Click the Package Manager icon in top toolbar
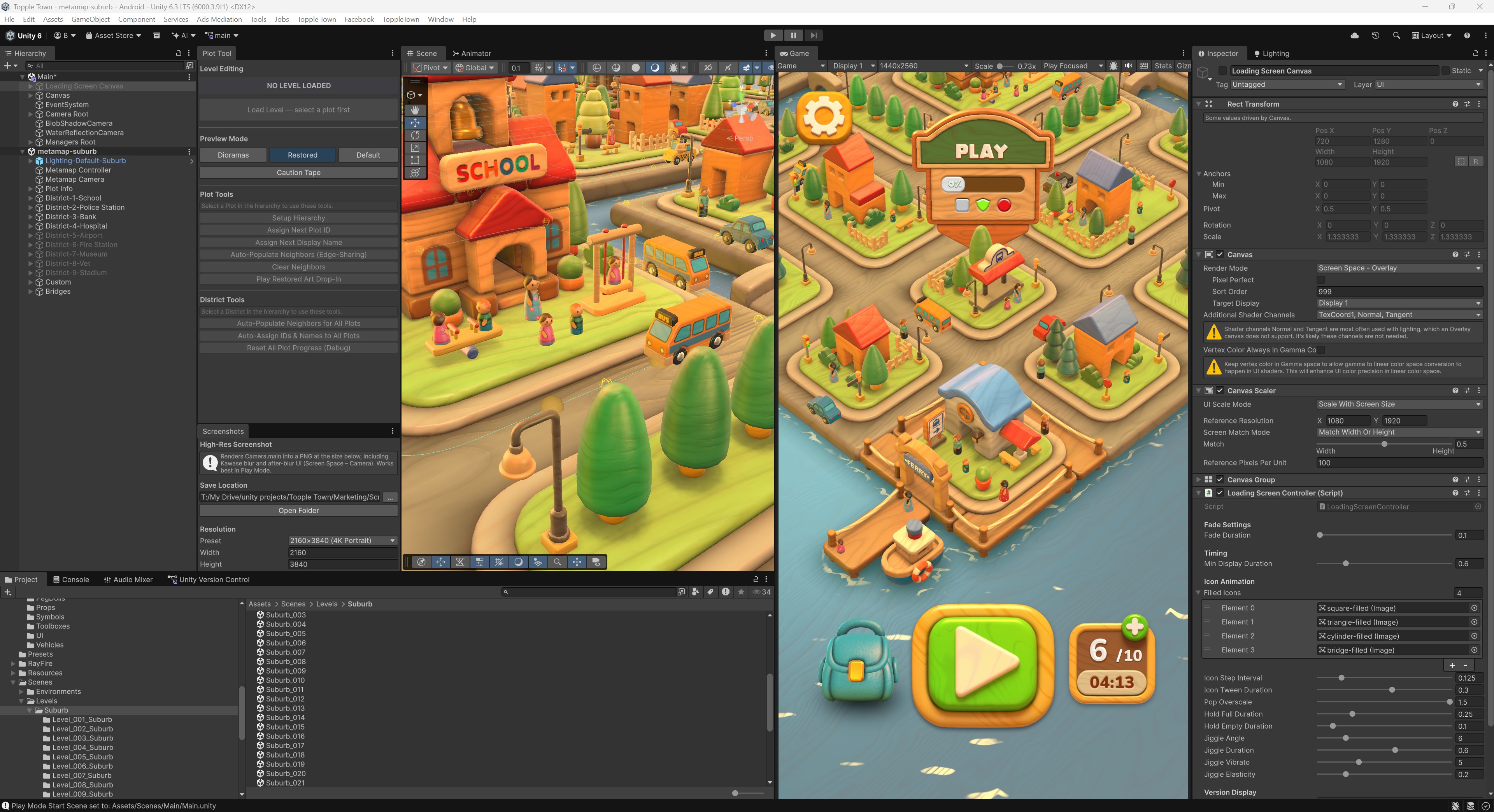Viewport: 1494px width, 812px height. coord(156,35)
